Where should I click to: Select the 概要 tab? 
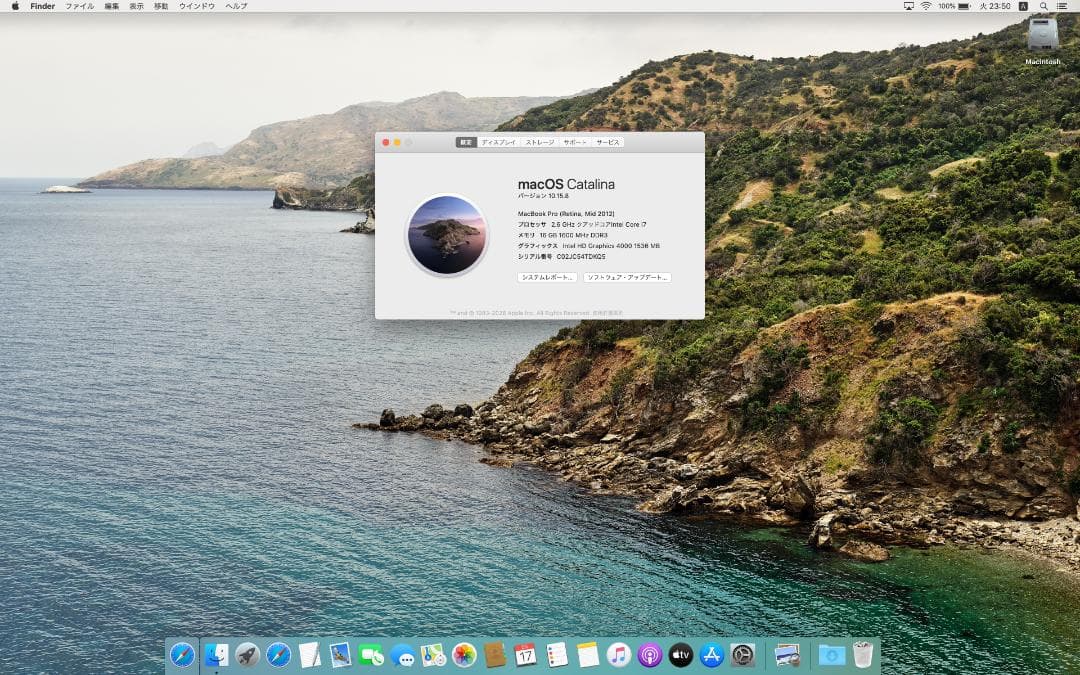pyautogui.click(x=466, y=143)
